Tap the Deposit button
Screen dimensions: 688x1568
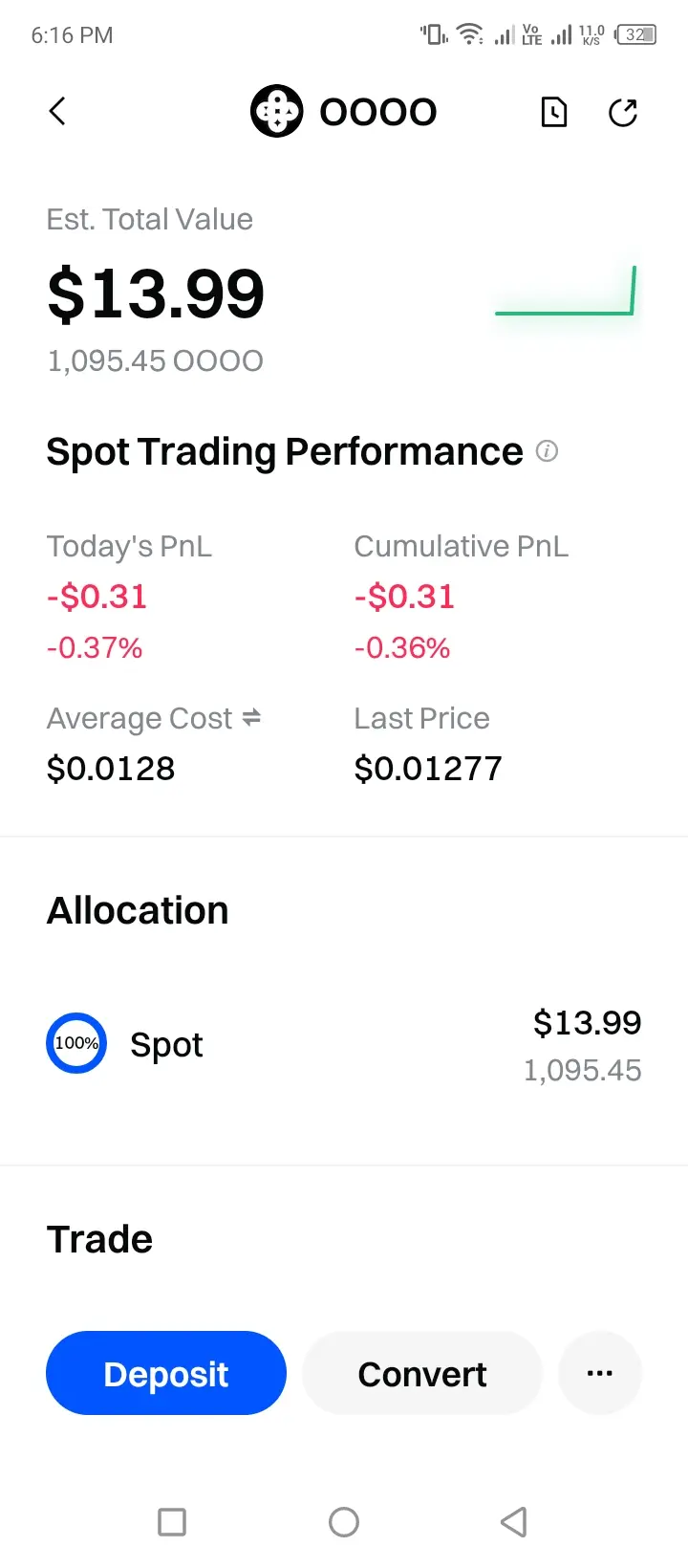pos(166,1373)
